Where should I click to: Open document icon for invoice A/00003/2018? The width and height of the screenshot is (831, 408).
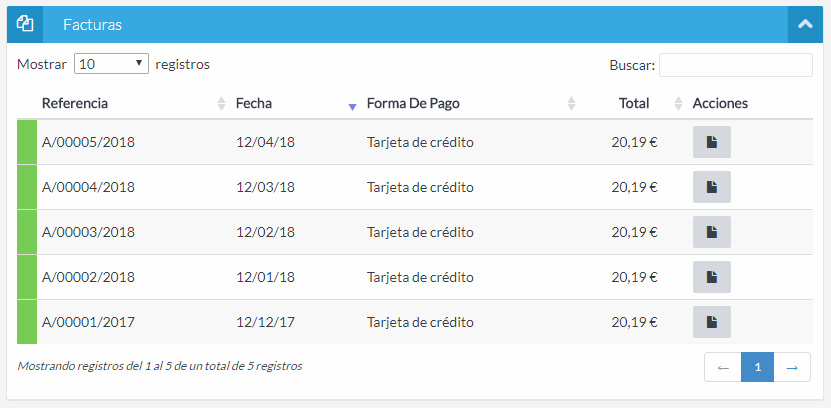click(711, 232)
